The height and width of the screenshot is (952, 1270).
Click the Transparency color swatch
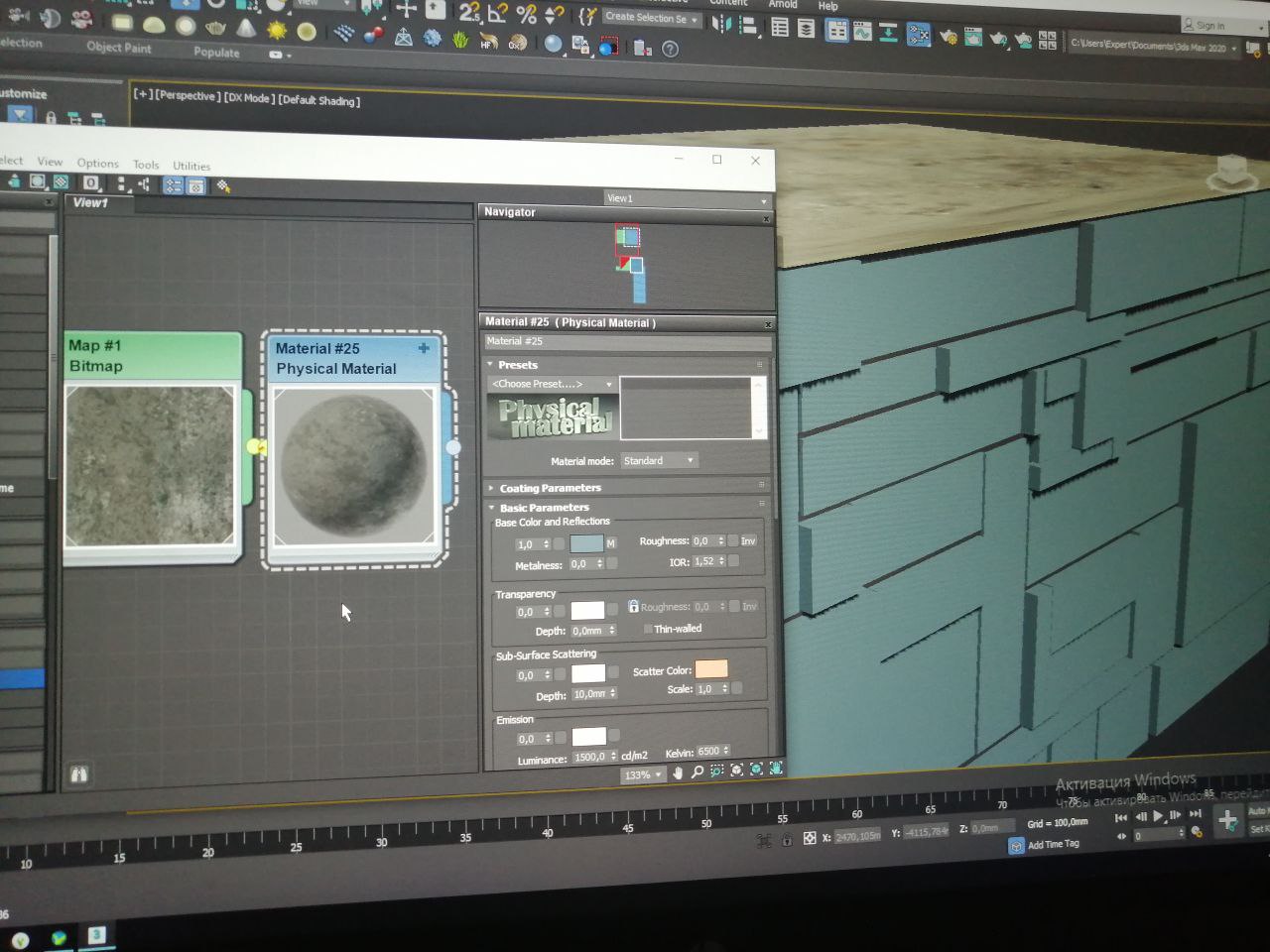[587, 611]
